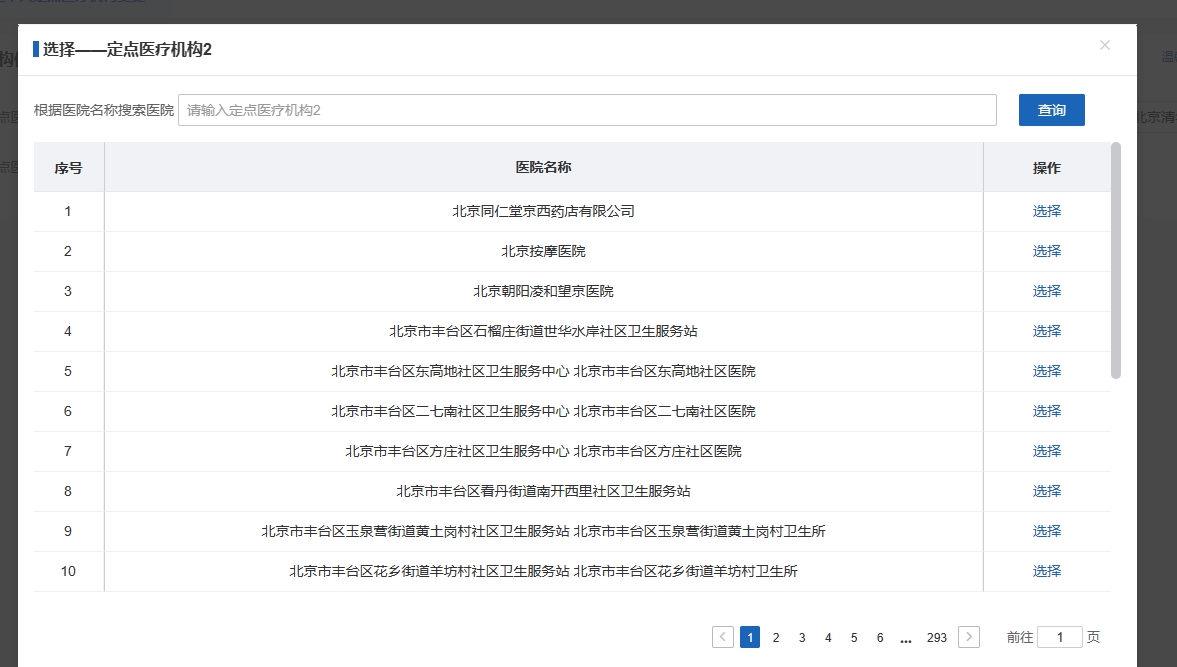Select row 7 方庄社区卫生服务中心 选择 link
This screenshot has height=667, width=1177.
click(x=1046, y=451)
